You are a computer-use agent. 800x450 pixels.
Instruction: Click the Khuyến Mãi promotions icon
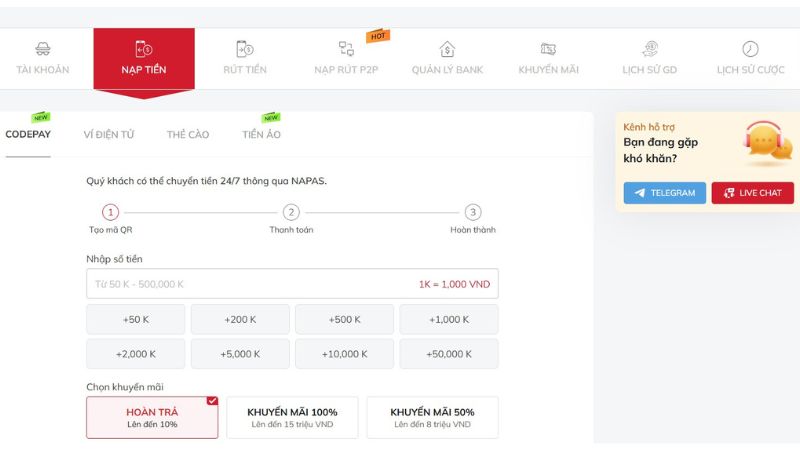click(x=548, y=49)
